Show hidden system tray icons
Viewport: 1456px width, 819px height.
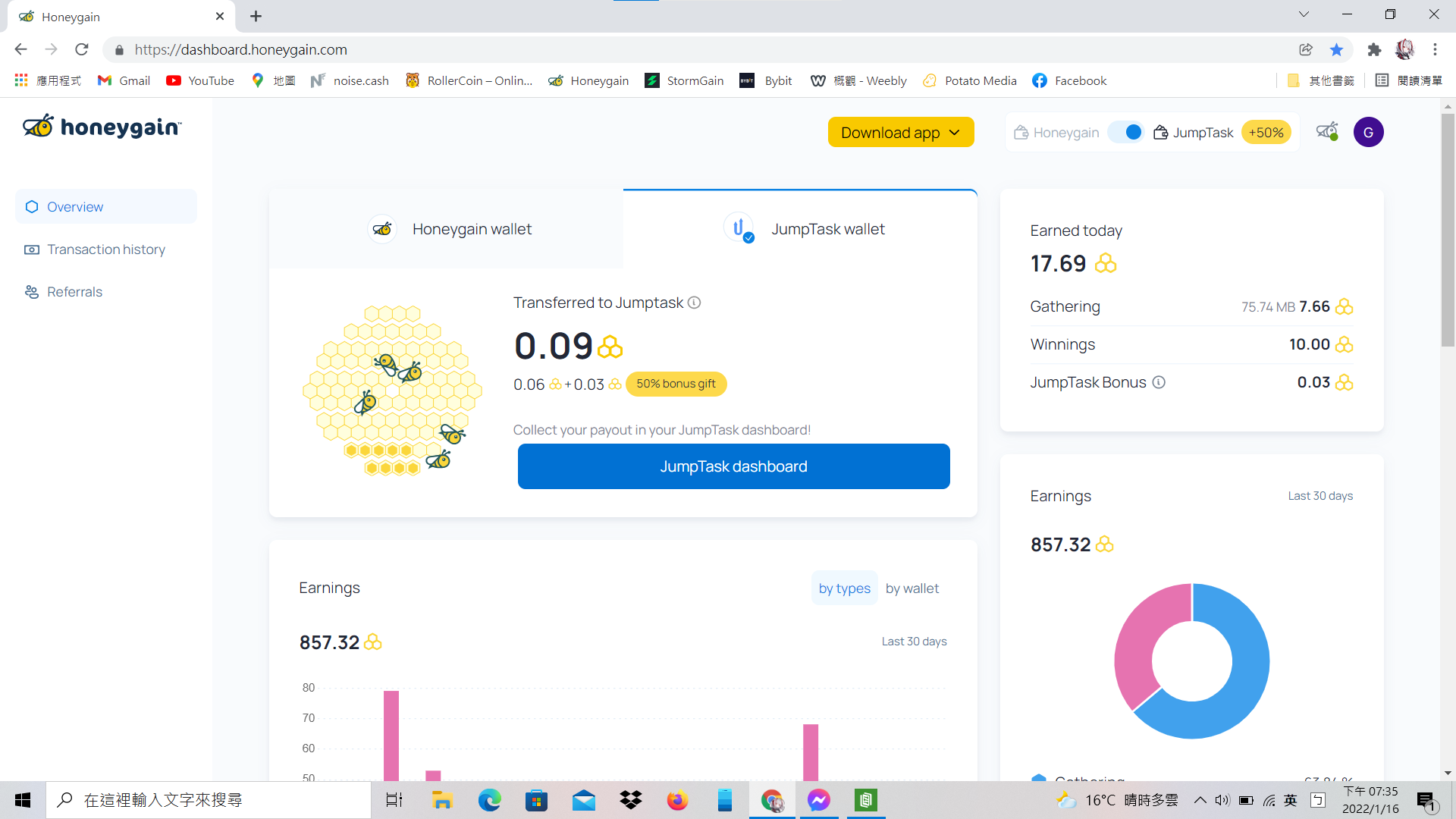[x=1200, y=800]
